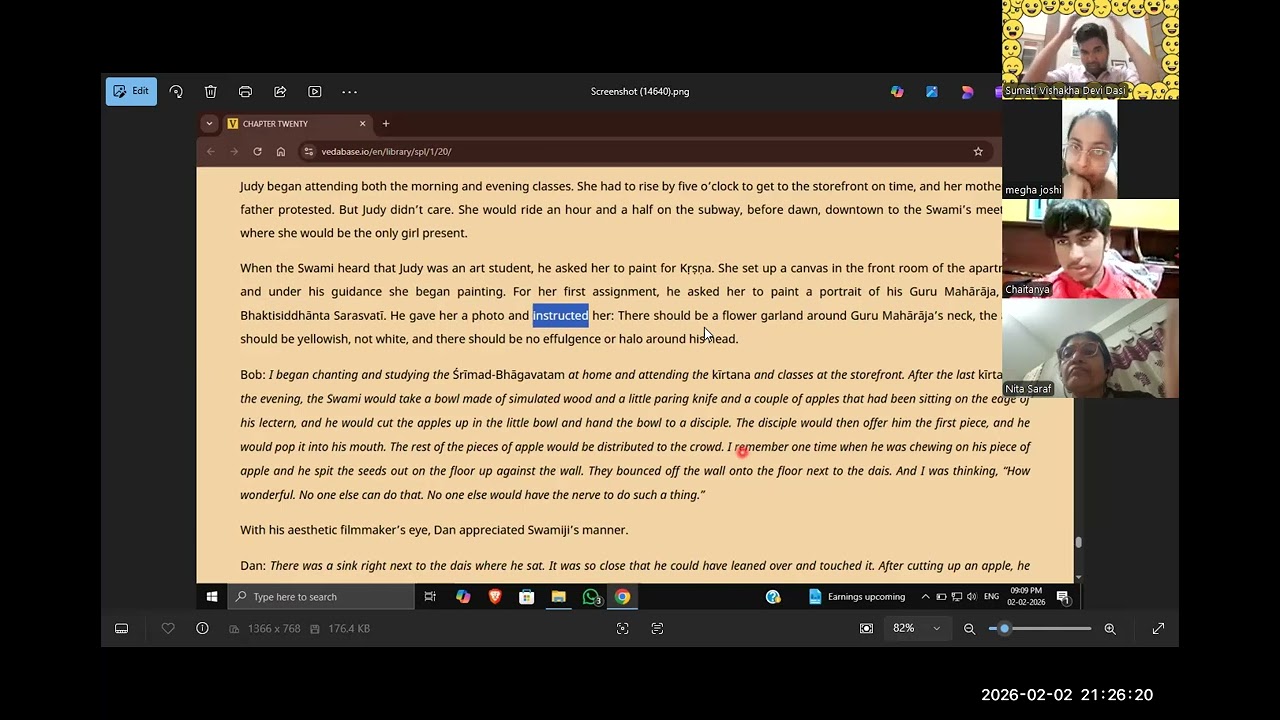Viewport: 1280px width, 720px height.
Task: Expand the hidden system tray icons chevron
Action: point(925,597)
